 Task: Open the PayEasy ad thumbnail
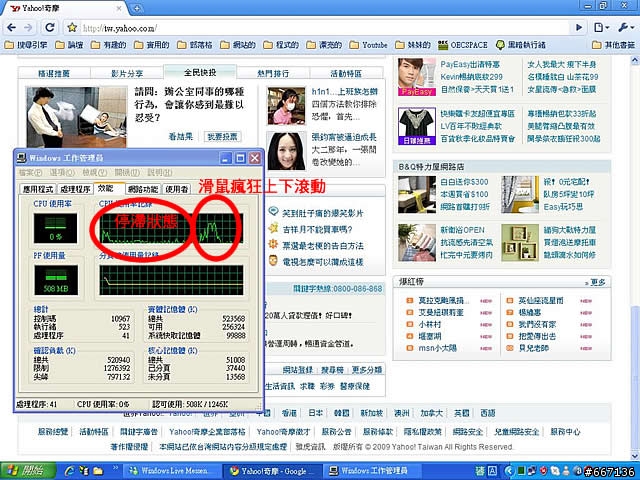pos(417,77)
